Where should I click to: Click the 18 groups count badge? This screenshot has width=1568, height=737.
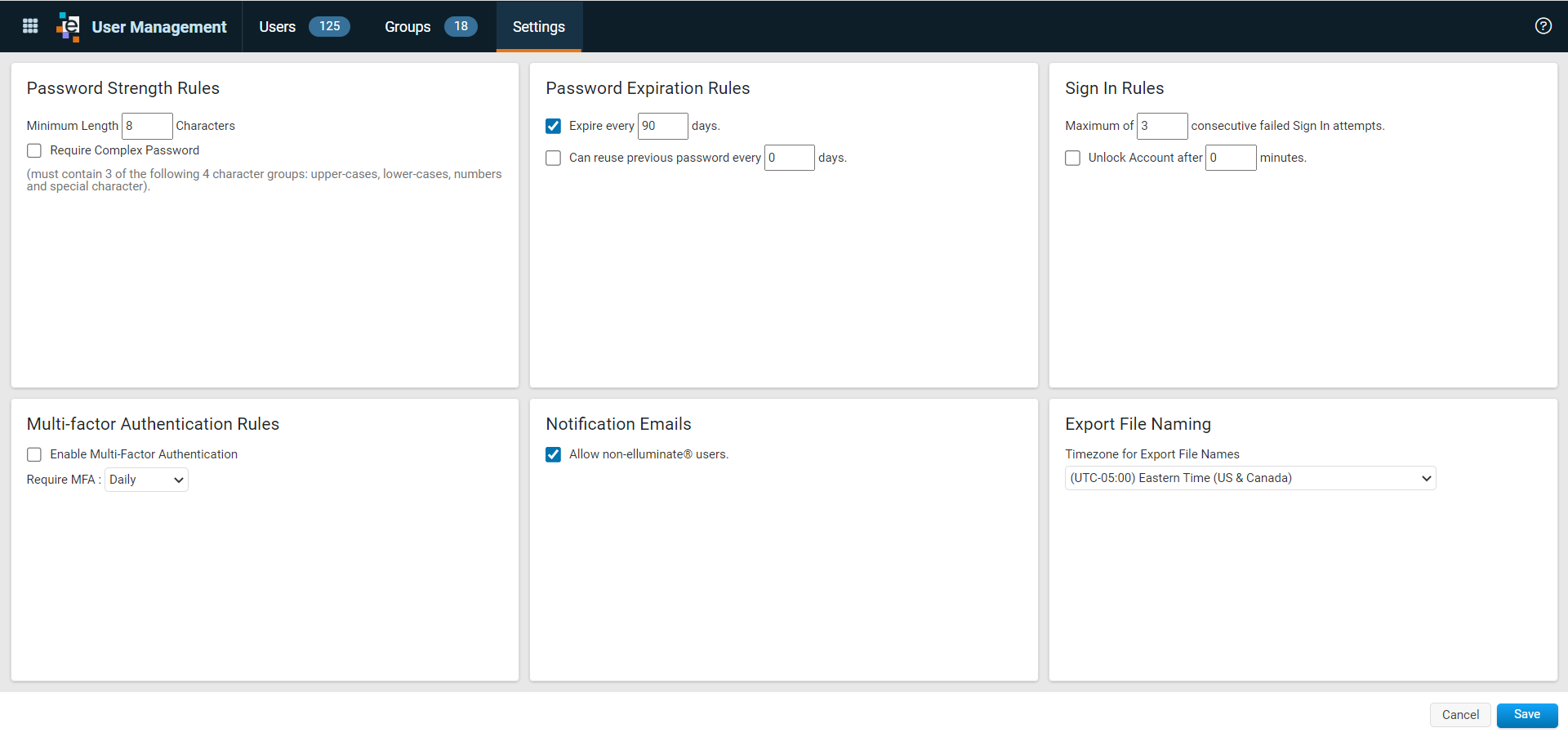pyautogui.click(x=461, y=26)
